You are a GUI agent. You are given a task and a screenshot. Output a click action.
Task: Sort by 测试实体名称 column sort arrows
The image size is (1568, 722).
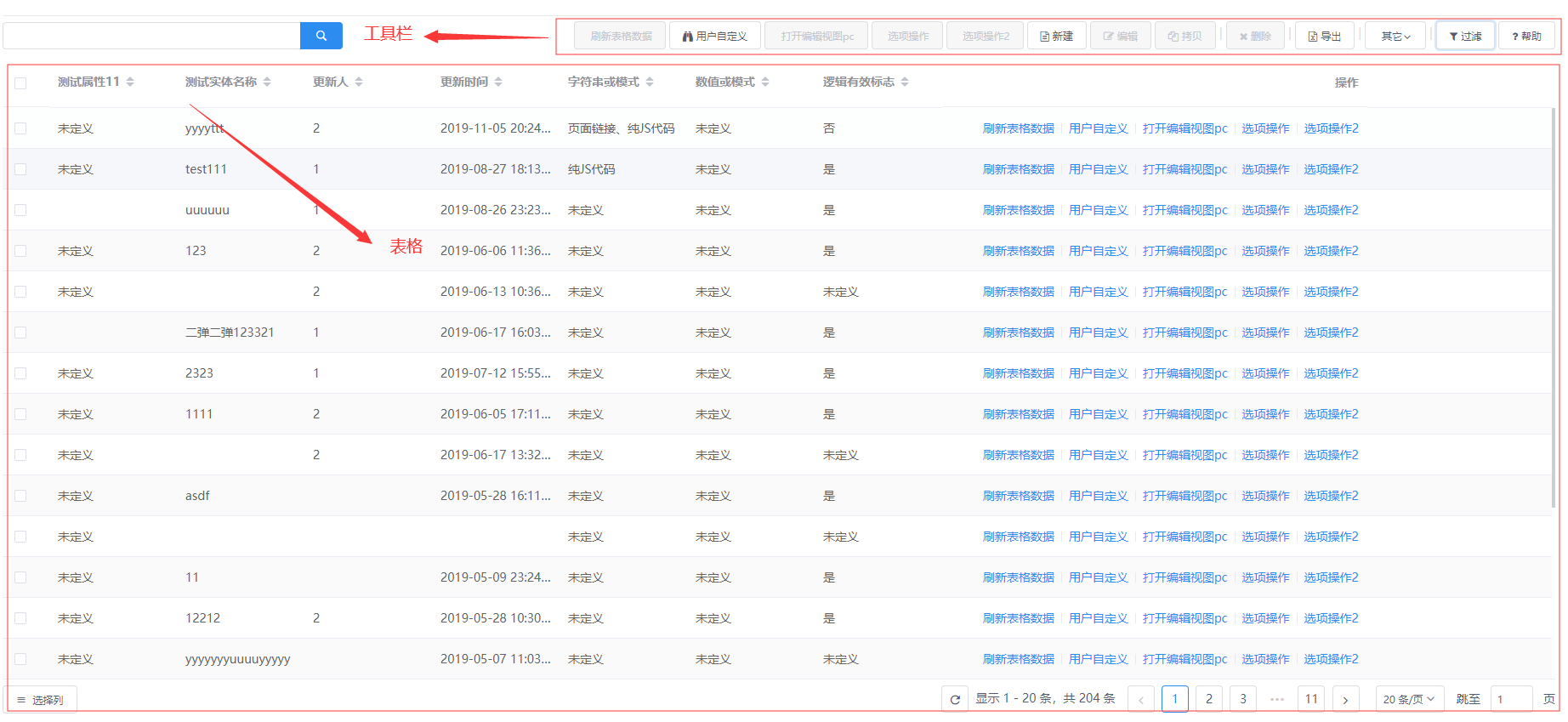point(267,82)
